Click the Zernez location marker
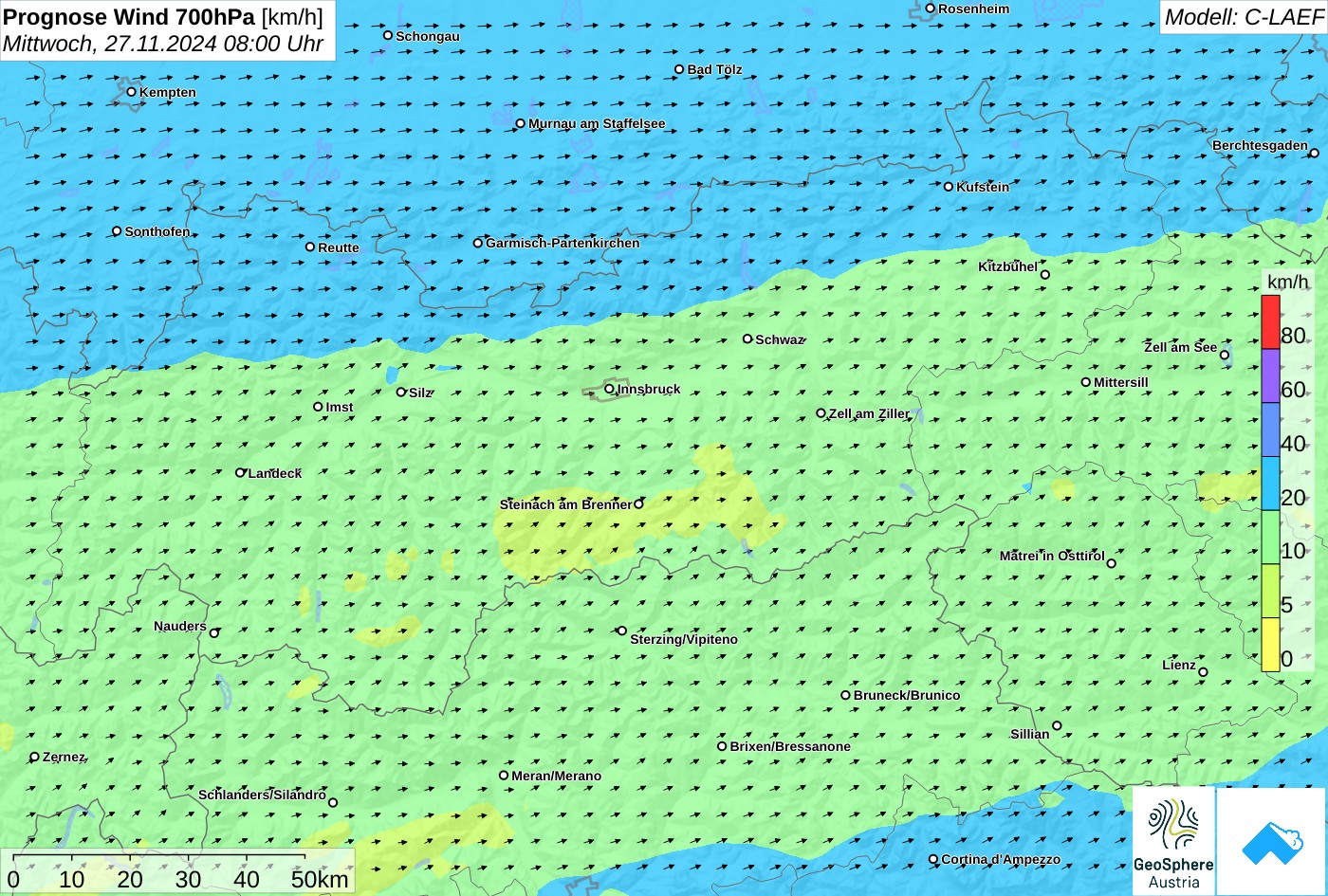The height and width of the screenshot is (896, 1328). (x=35, y=757)
